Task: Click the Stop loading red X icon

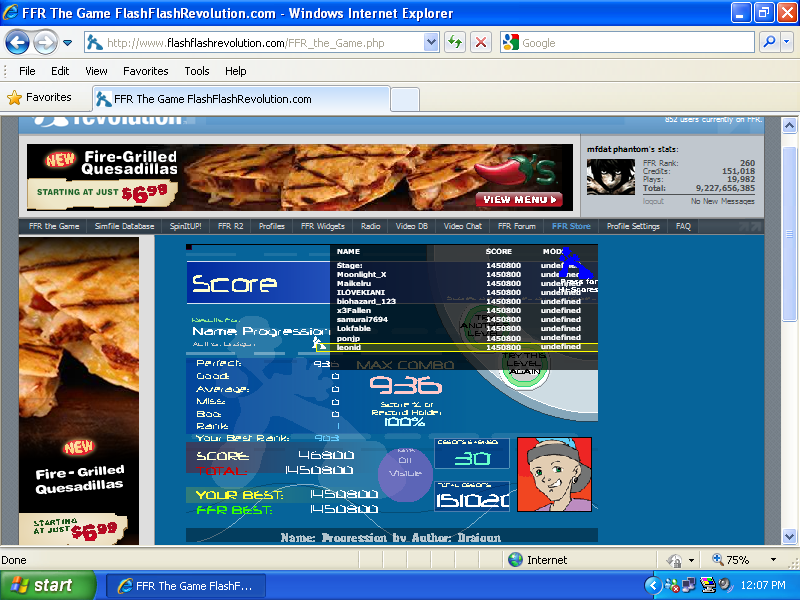Action: (481, 42)
